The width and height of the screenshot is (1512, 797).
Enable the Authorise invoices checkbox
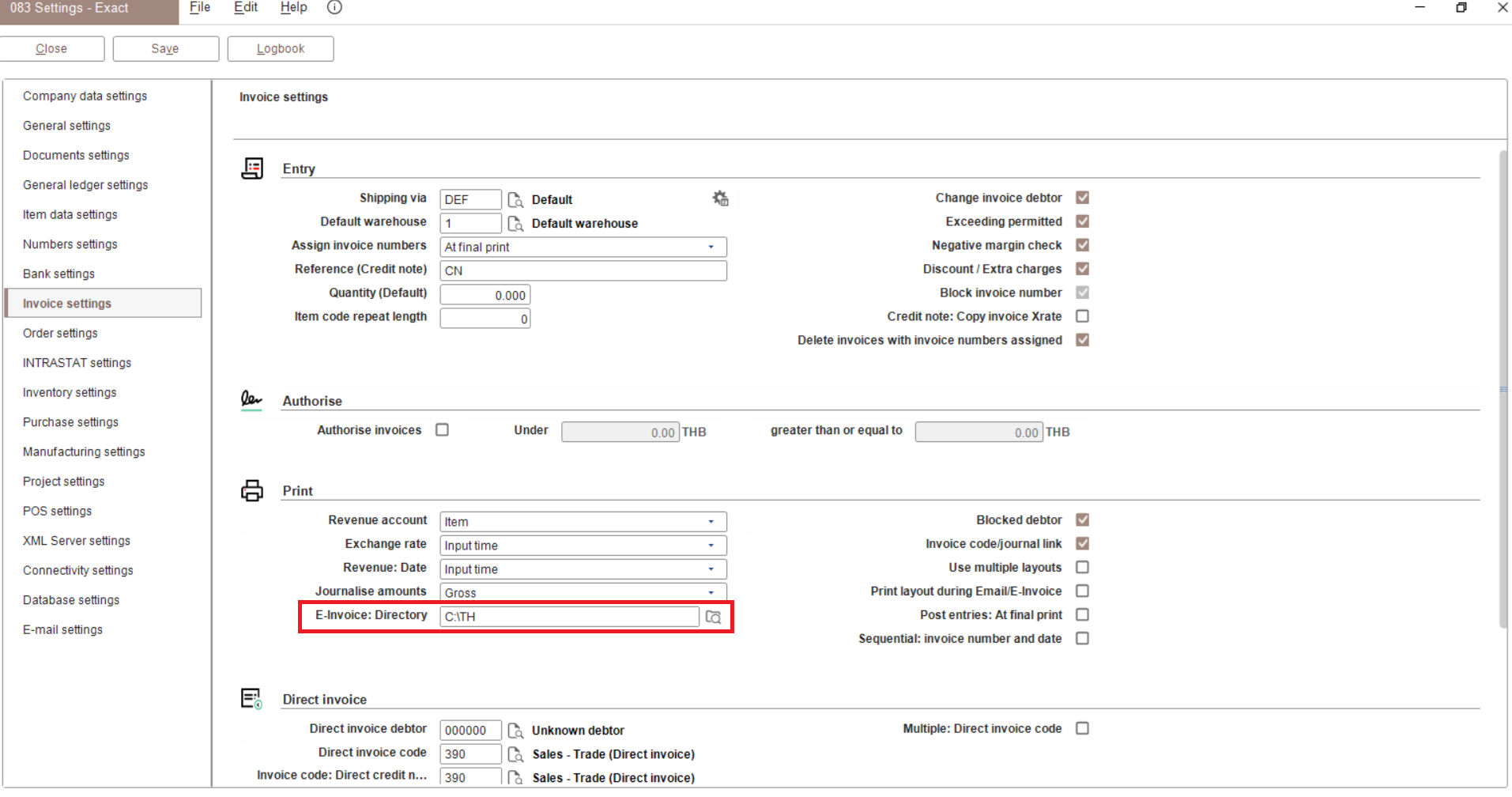(x=443, y=430)
